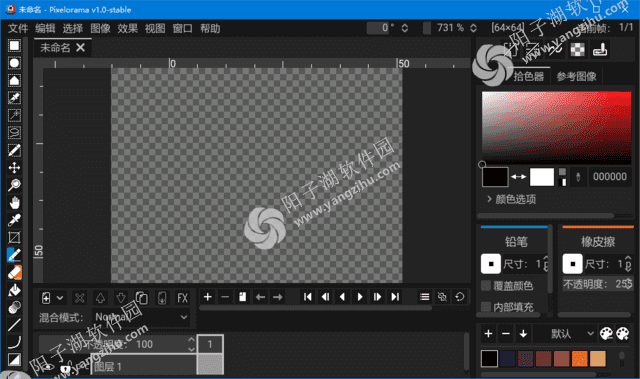Open the 编辑 menu
The height and width of the screenshot is (379, 640).
click(45, 28)
